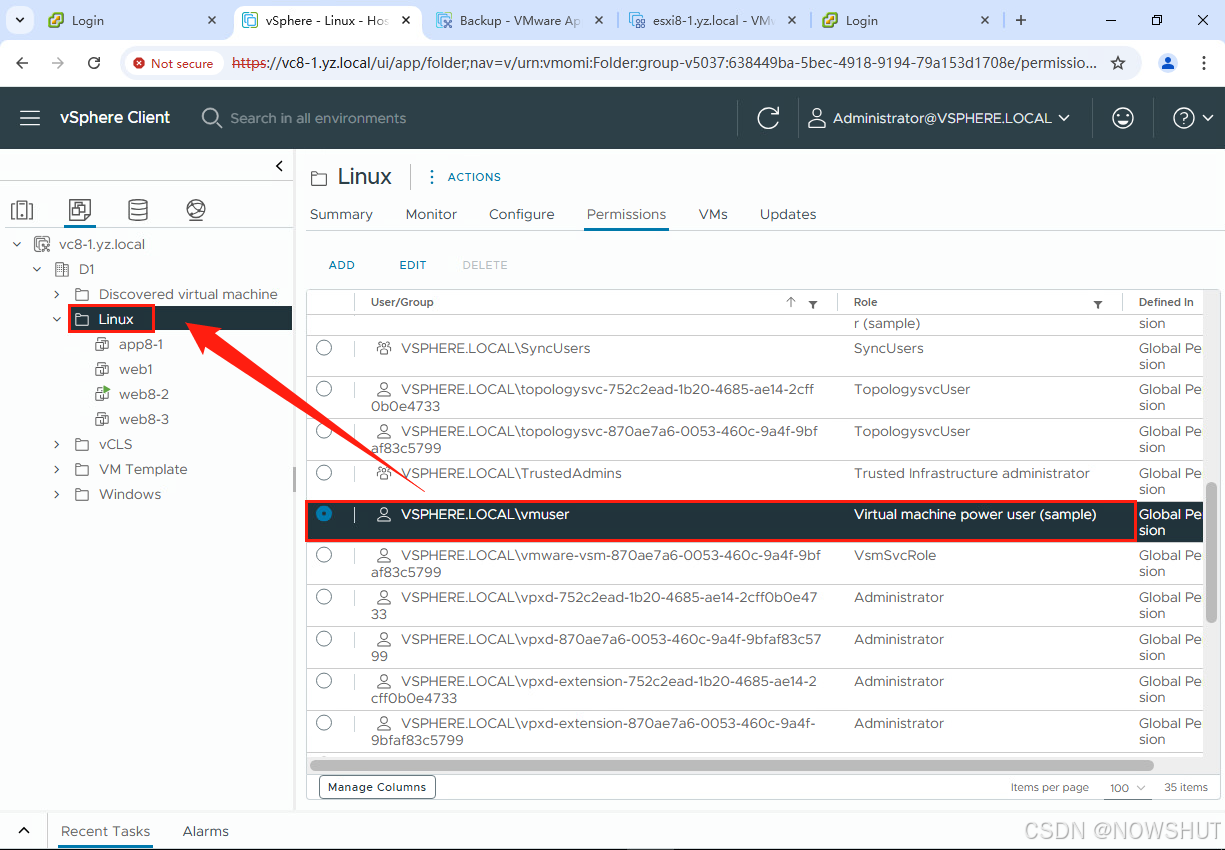1225x850 pixels.
Task: Collapse the left navigation pane
Action: [280, 166]
